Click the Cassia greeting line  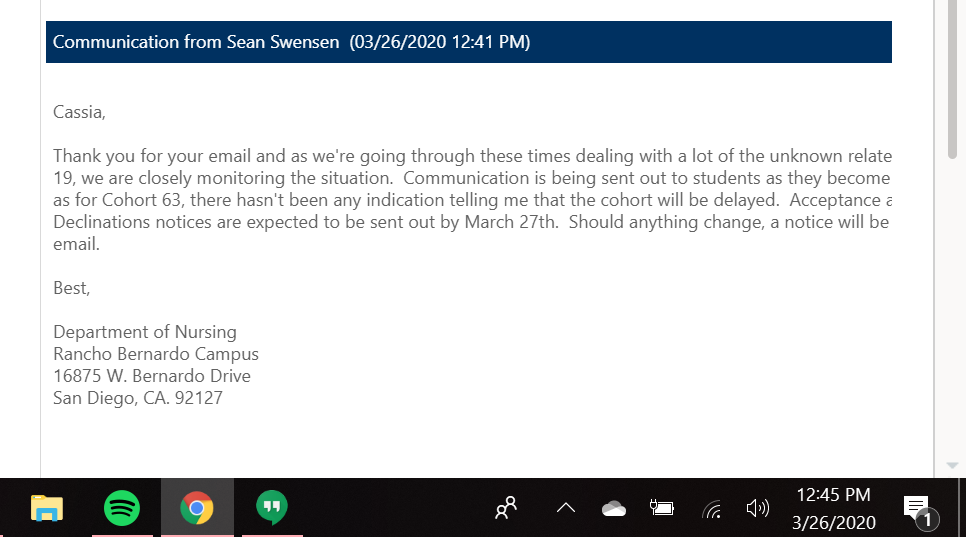coord(79,112)
